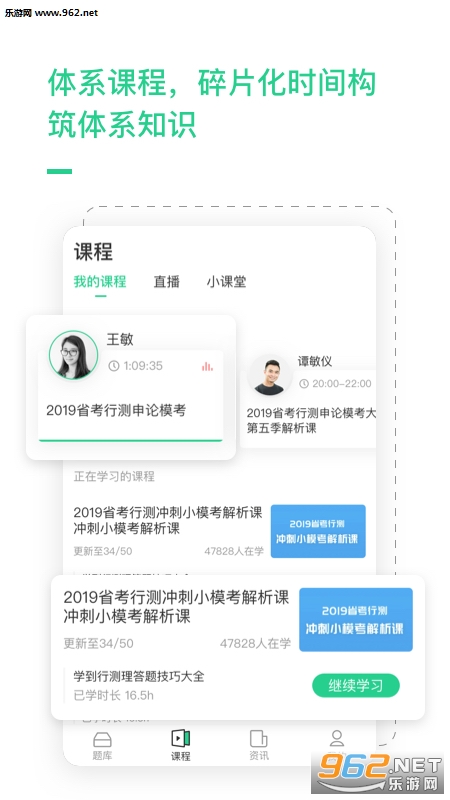
Task: Click the green 继续学习 button
Action: [x=356, y=685]
